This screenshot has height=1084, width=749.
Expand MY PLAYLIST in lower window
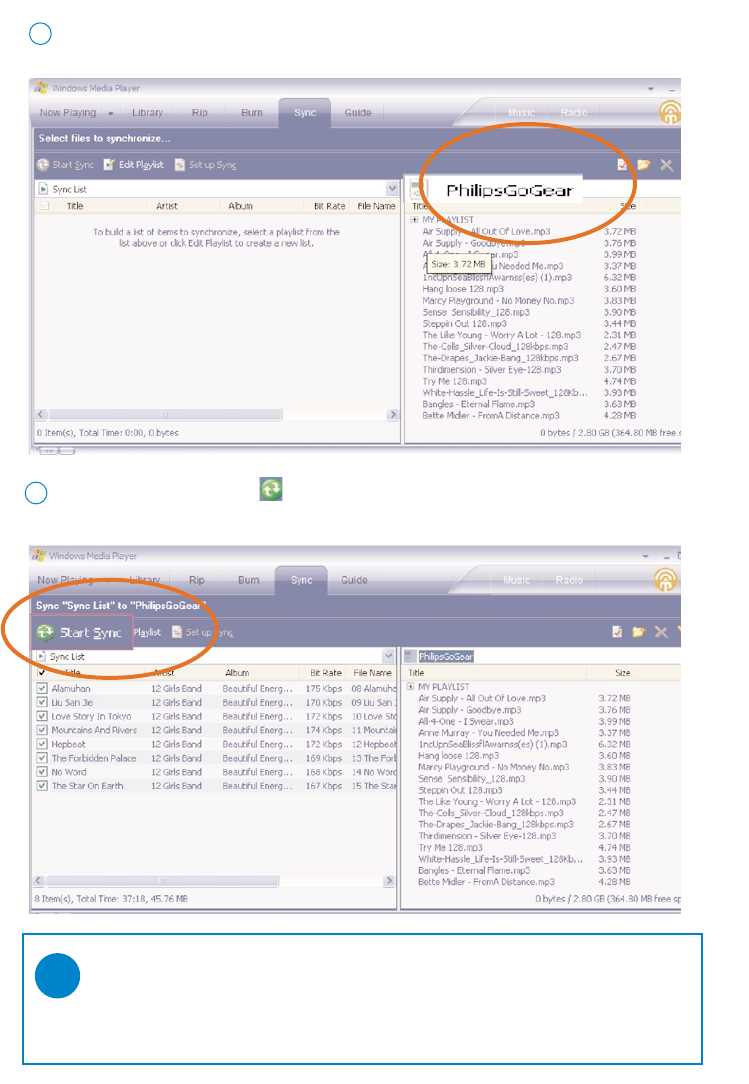click(x=410, y=686)
